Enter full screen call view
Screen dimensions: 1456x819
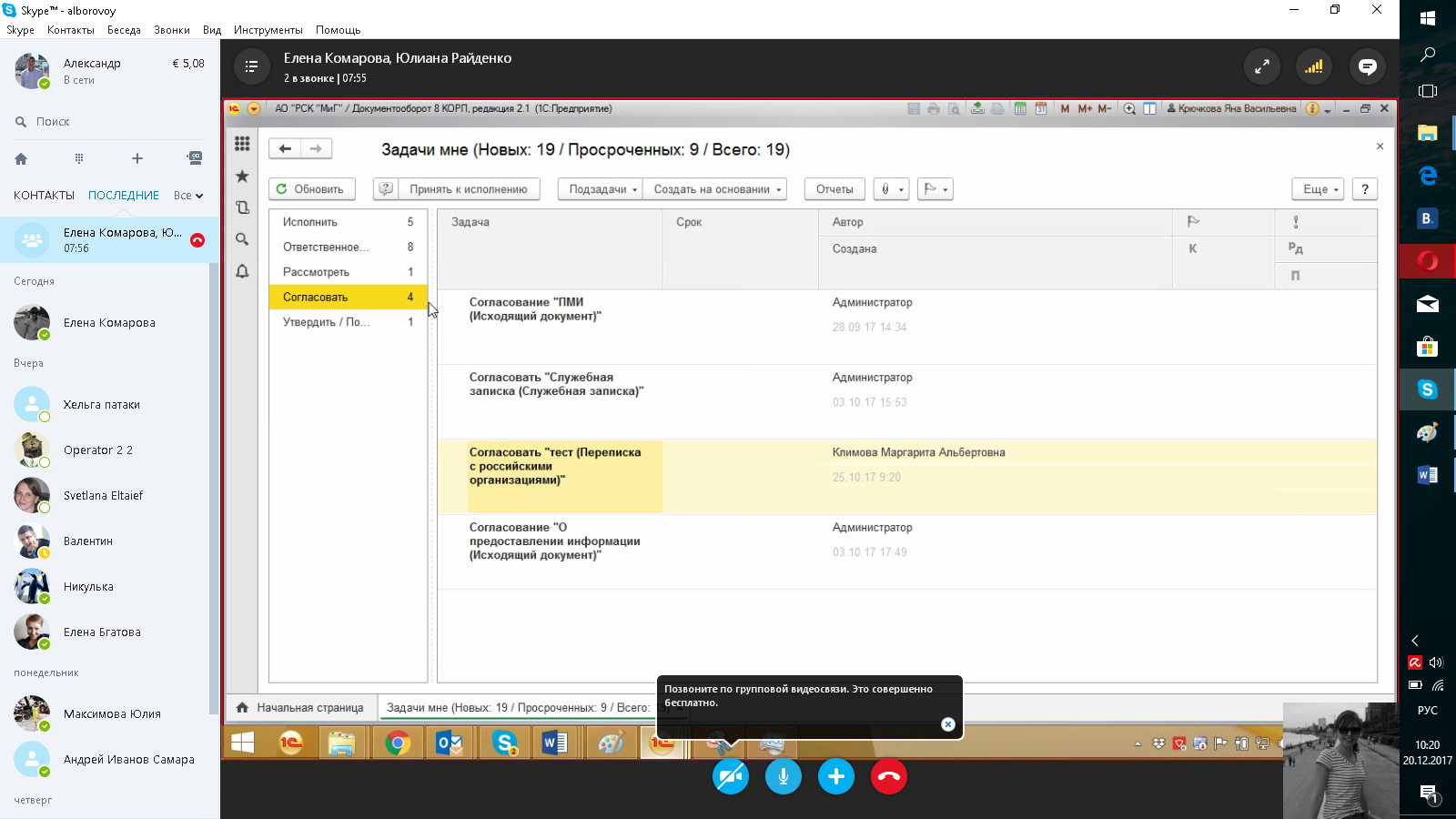[1261, 66]
